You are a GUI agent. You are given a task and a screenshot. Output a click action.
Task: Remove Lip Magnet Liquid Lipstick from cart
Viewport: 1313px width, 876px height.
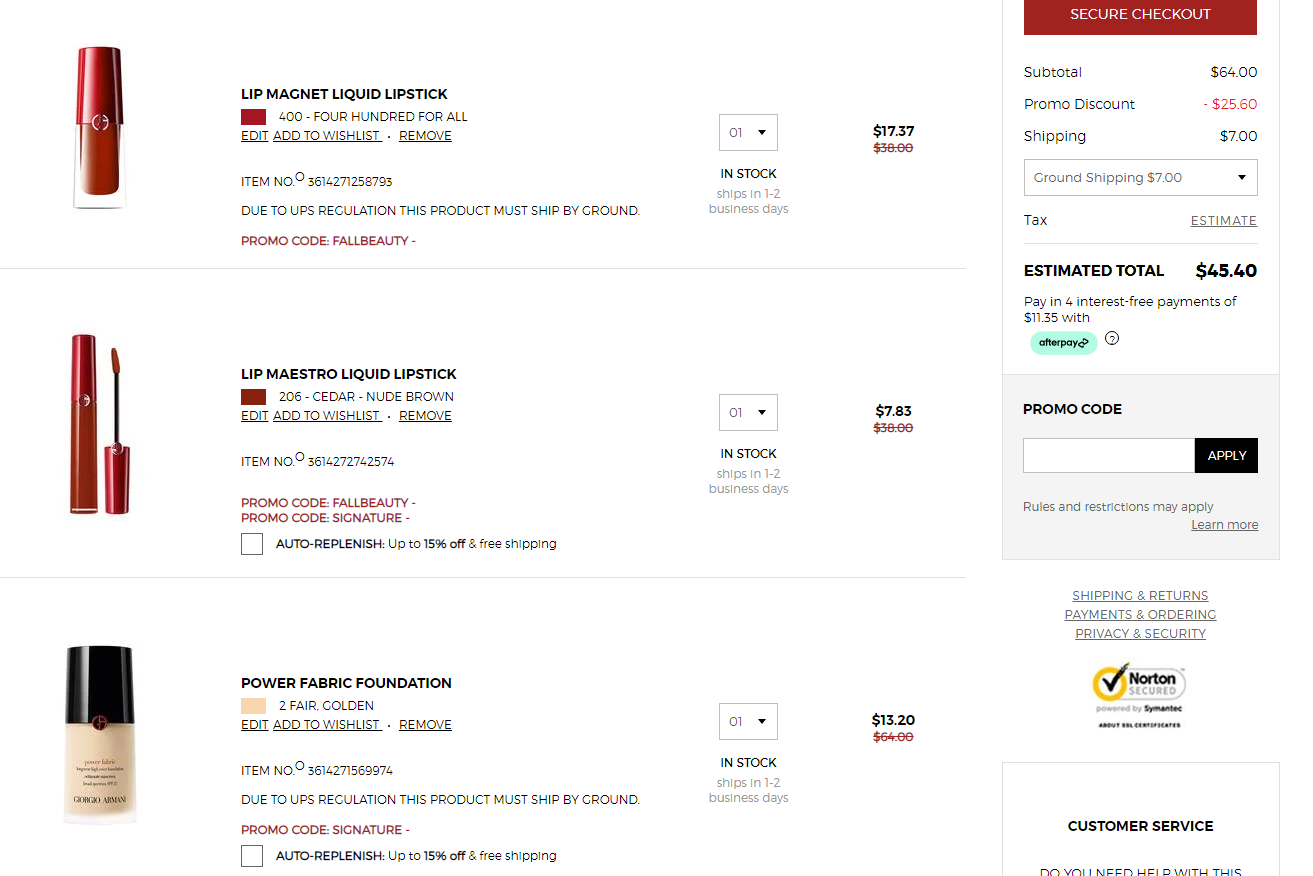point(425,136)
